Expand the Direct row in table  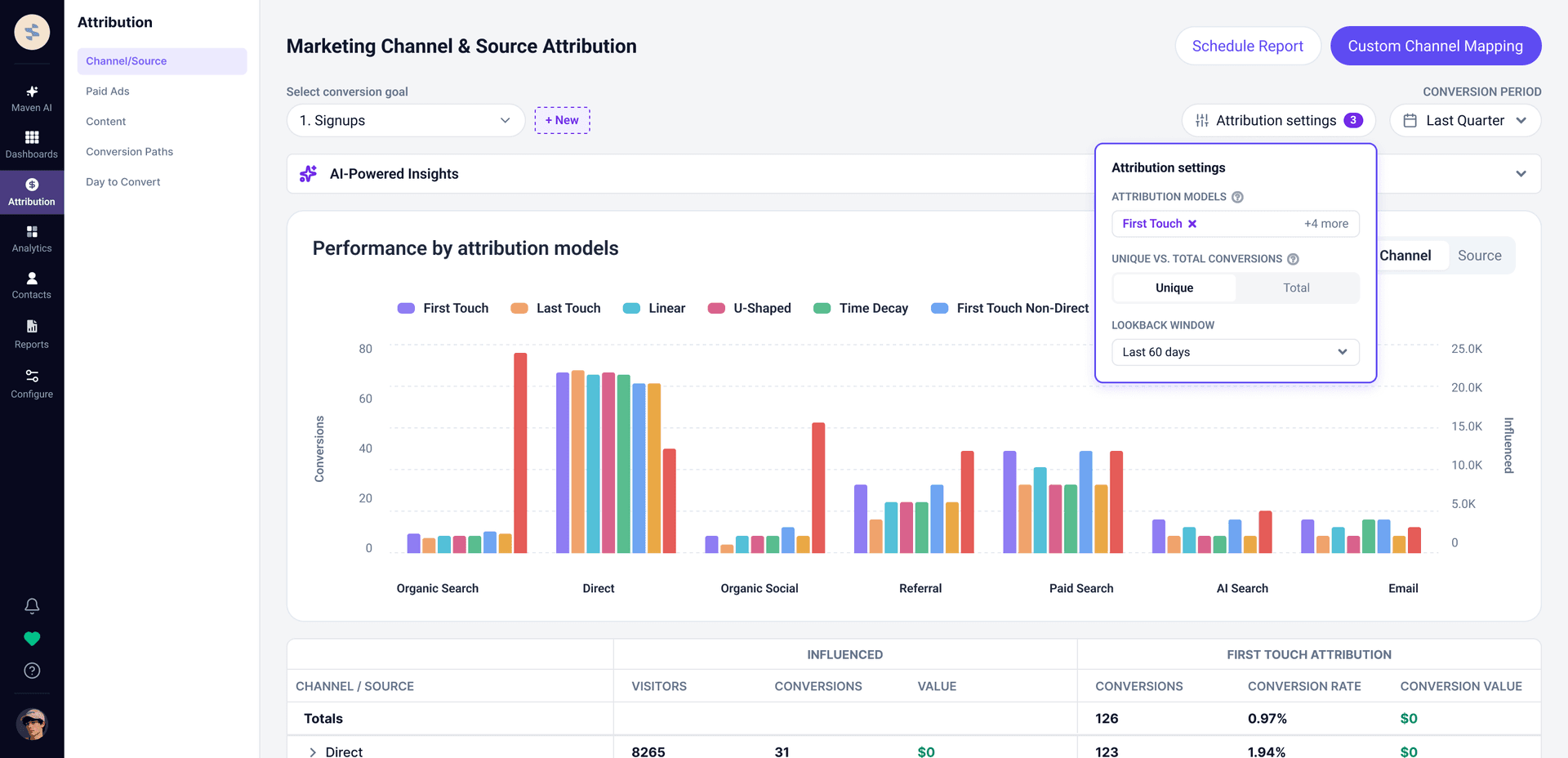[x=313, y=752]
